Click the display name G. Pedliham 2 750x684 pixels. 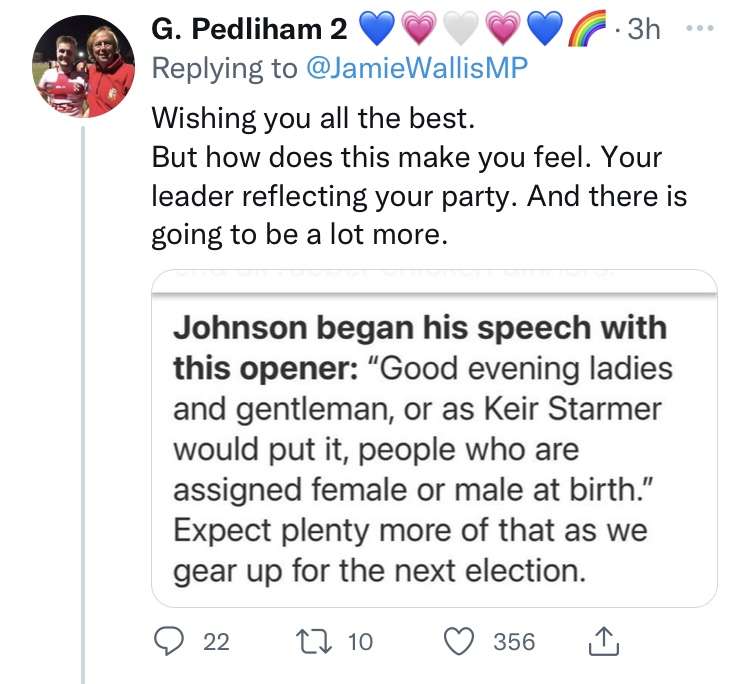tap(249, 31)
